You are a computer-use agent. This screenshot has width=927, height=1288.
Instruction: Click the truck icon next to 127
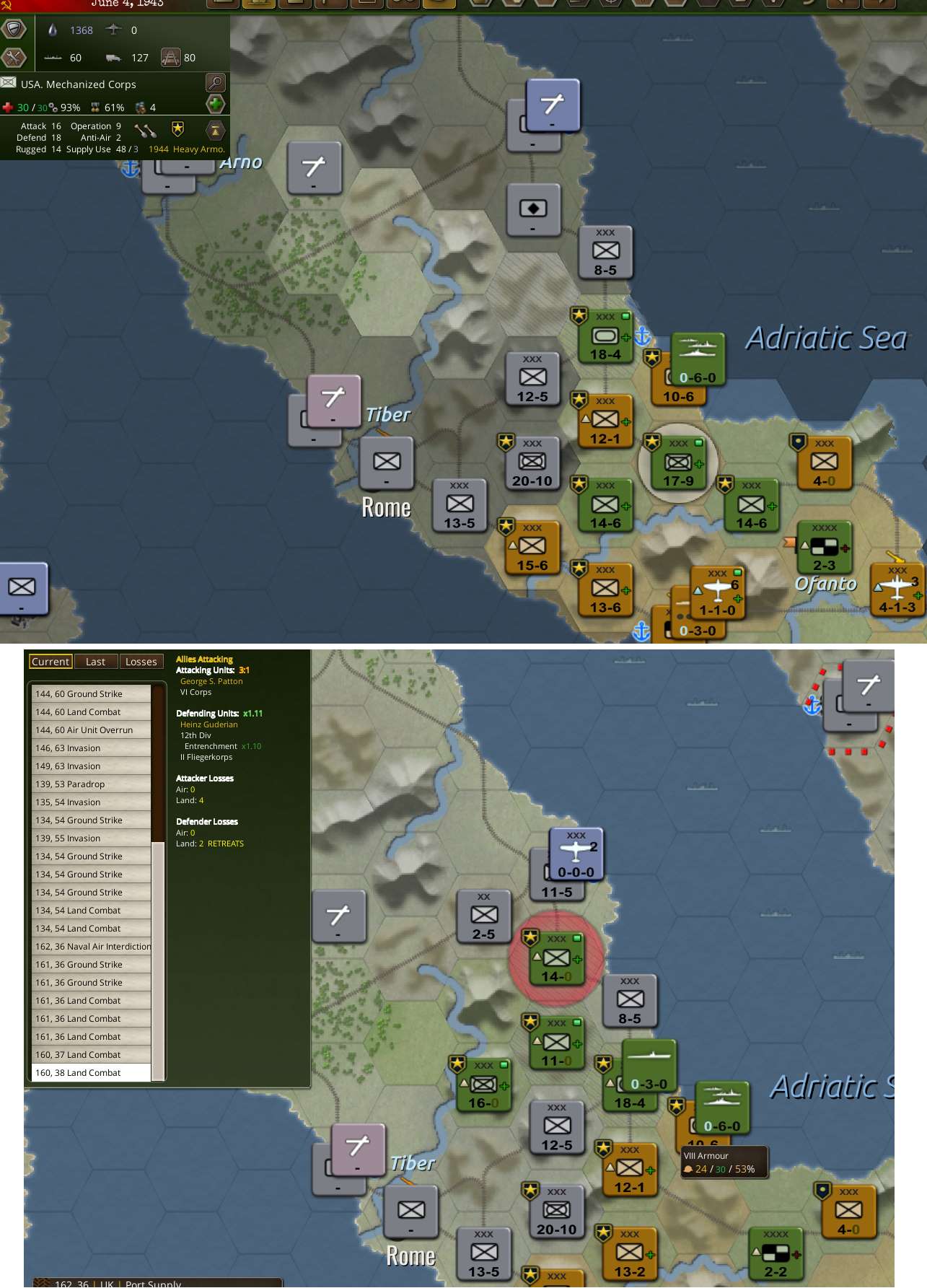(x=113, y=58)
